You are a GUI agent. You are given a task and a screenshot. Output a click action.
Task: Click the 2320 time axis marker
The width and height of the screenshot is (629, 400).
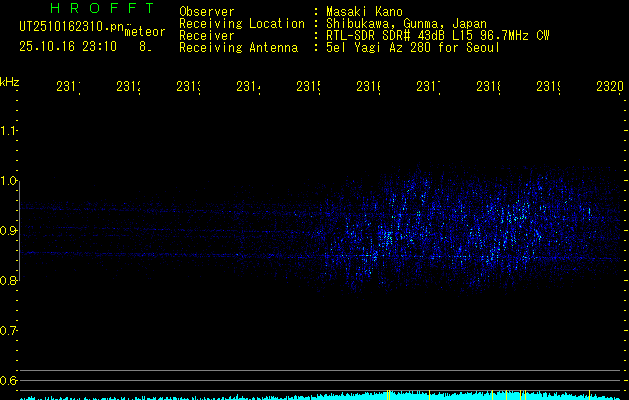coord(609,88)
